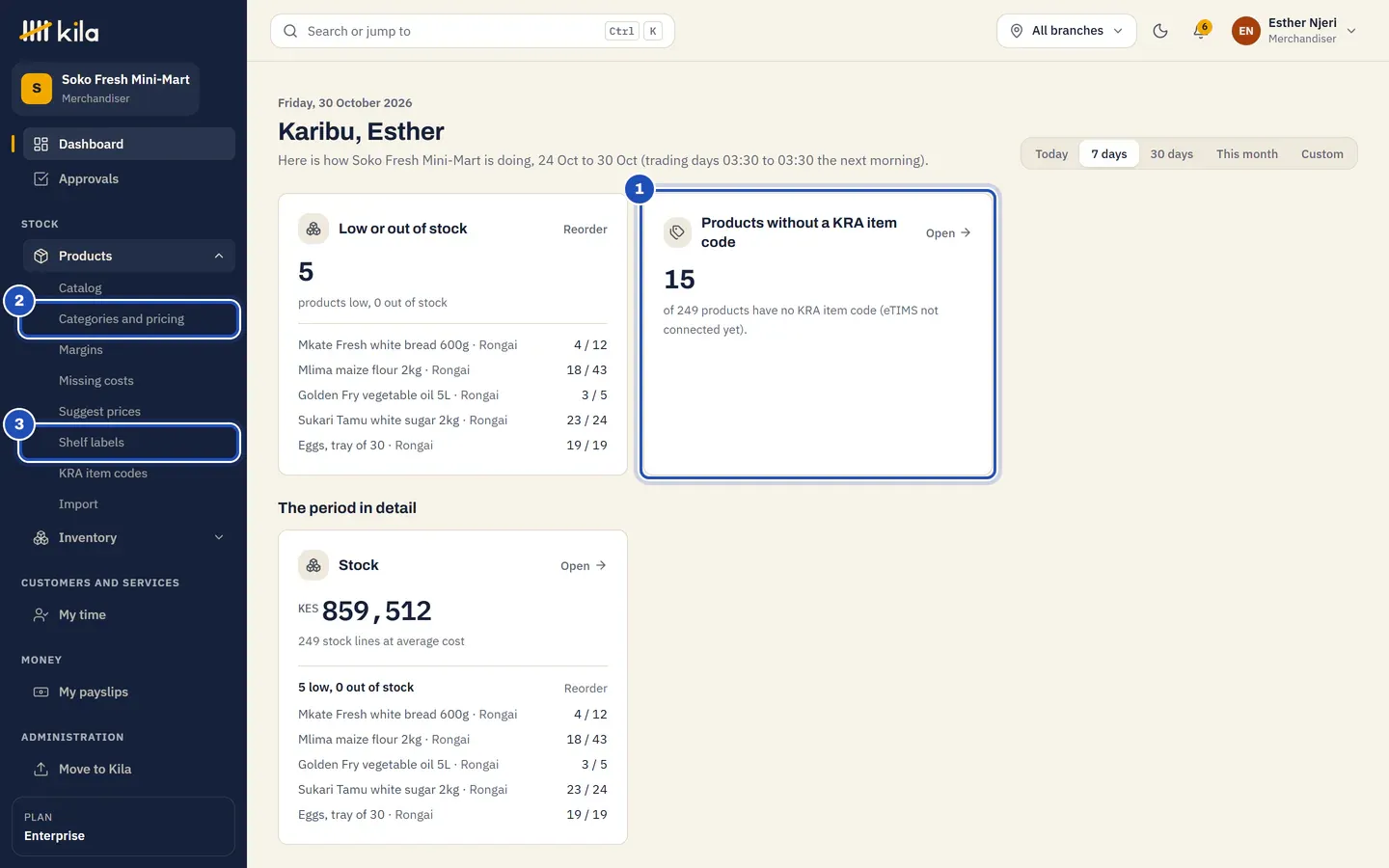The width and height of the screenshot is (1389, 868).
Task: Open the Esther Njeri account menu chevron
Action: click(1351, 31)
